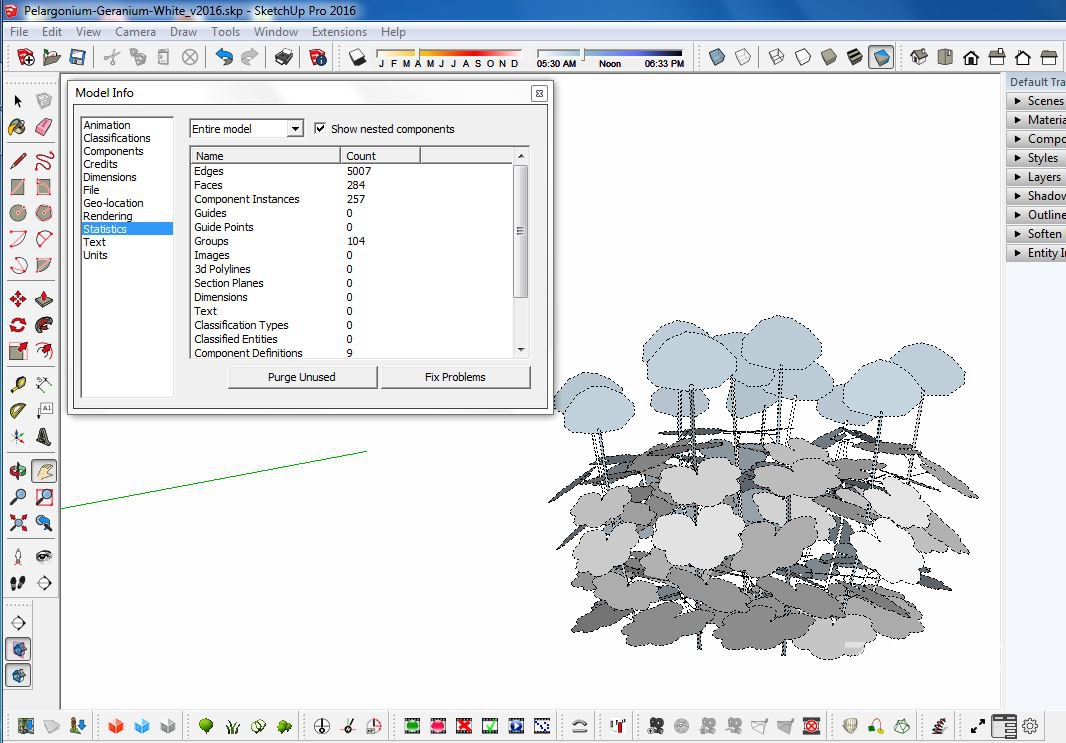Click the Zoom Extents tool

17,522
